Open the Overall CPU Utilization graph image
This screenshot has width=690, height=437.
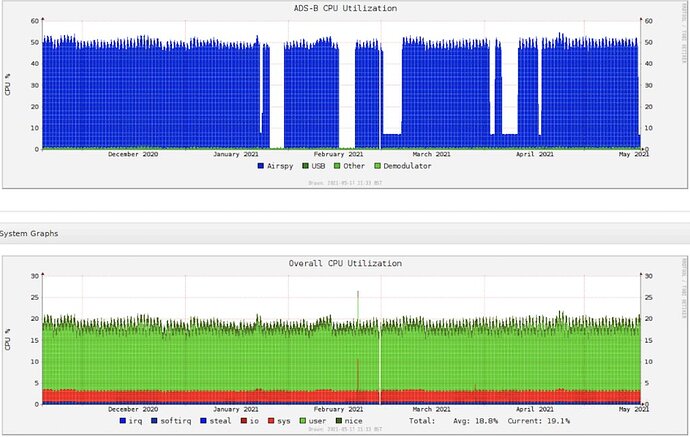tap(345, 345)
